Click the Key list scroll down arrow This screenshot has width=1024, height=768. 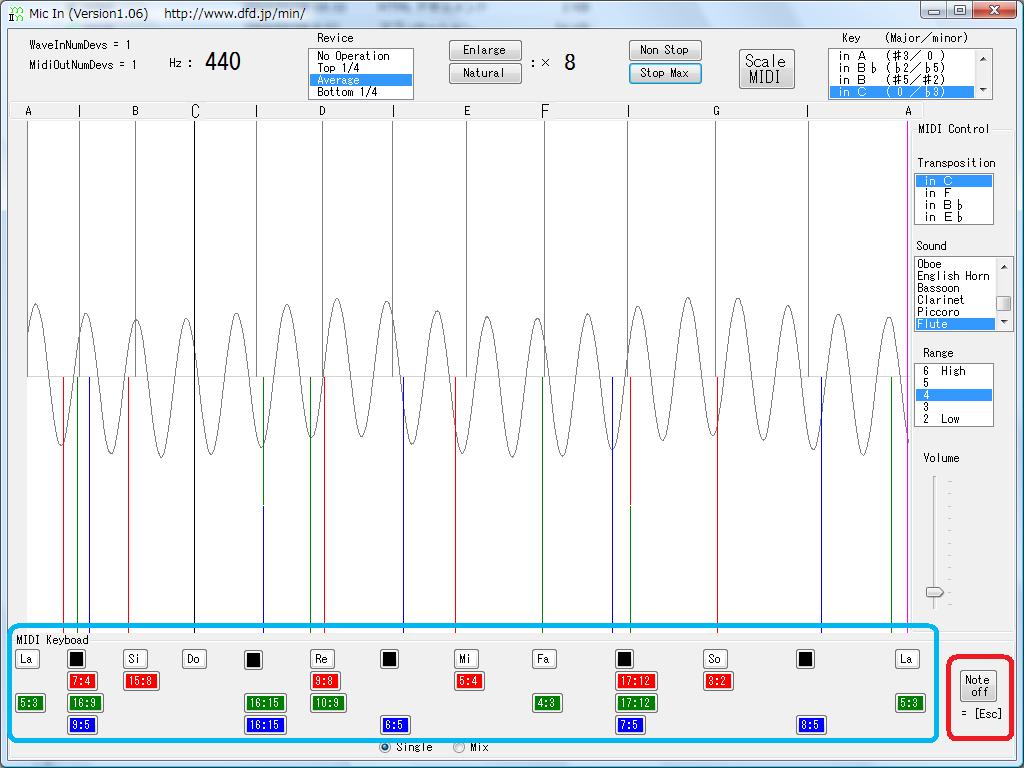click(x=983, y=90)
